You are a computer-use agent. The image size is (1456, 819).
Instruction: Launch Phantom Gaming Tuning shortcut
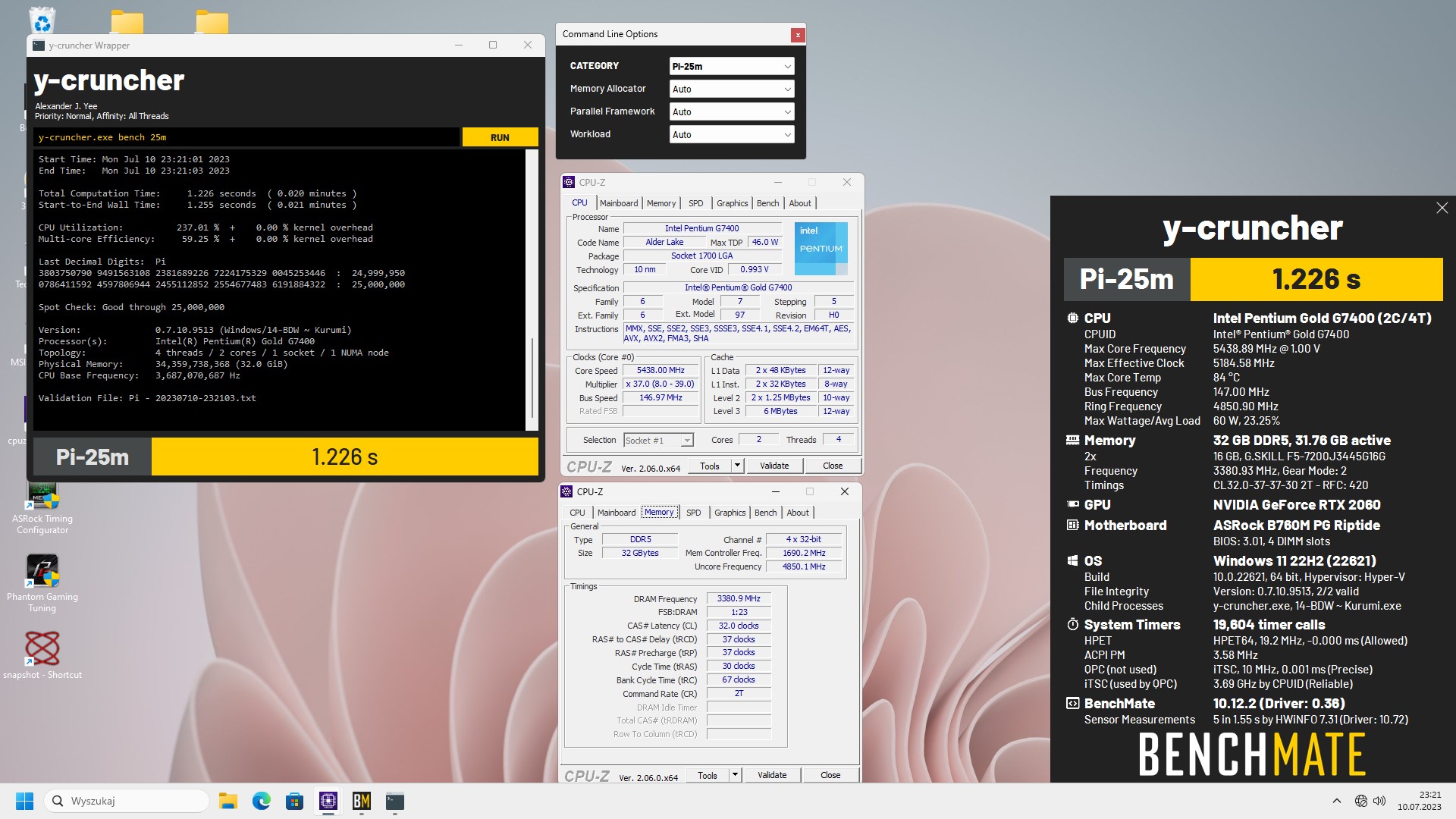point(42,582)
